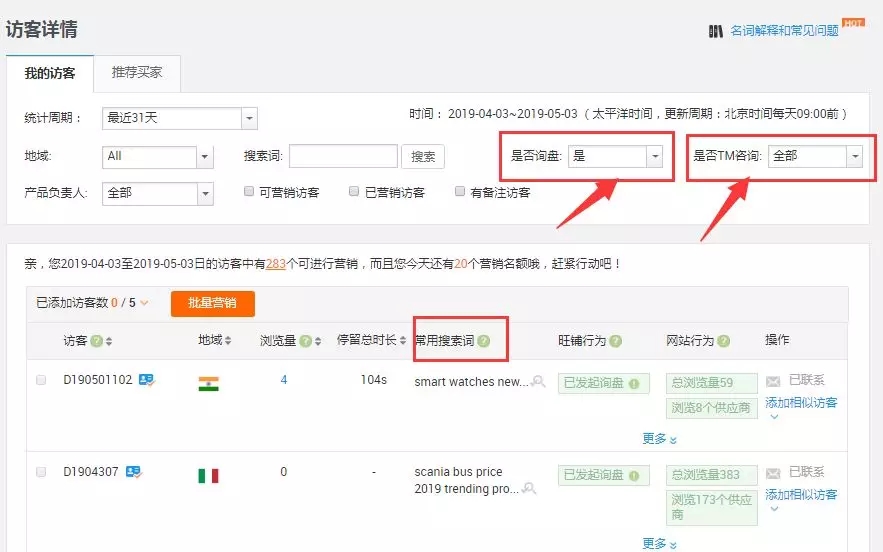The image size is (883, 552).
Task: Click 添加相似访客 for D190501102
Action: pyautogui.click(x=801, y=403)
